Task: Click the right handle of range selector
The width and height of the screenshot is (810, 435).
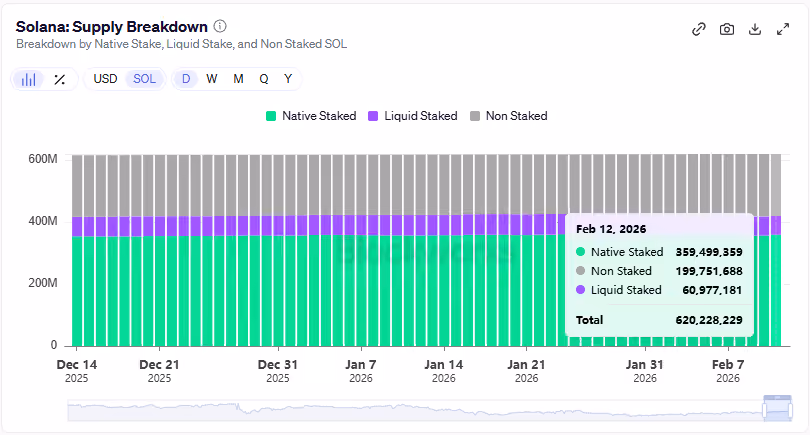Action: (x=790, y=411)
